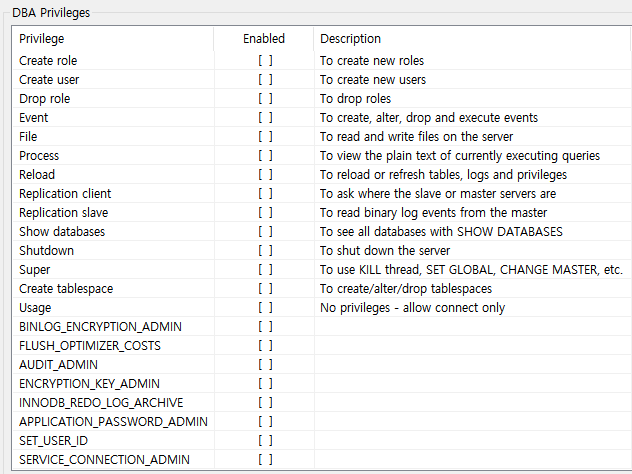The image size is (632, 474).
Task: Toggle the File privilege checkbox
Action: coord(265,136)
